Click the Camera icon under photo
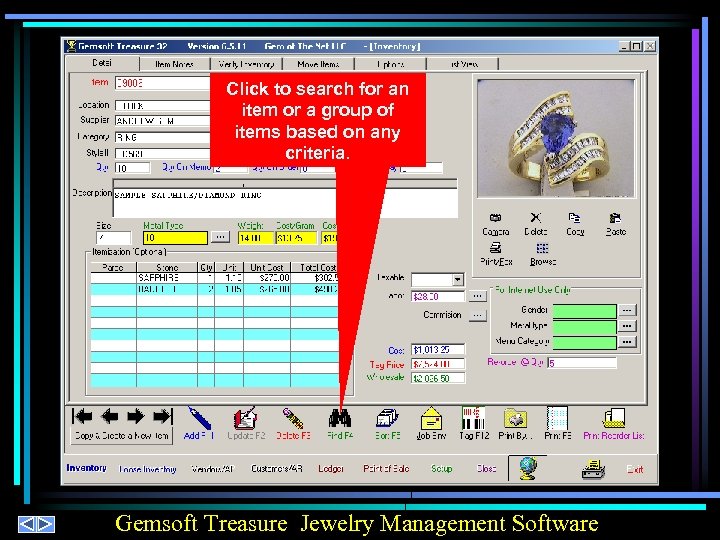This screenshot has height=540, width=720. click(495, 218)
